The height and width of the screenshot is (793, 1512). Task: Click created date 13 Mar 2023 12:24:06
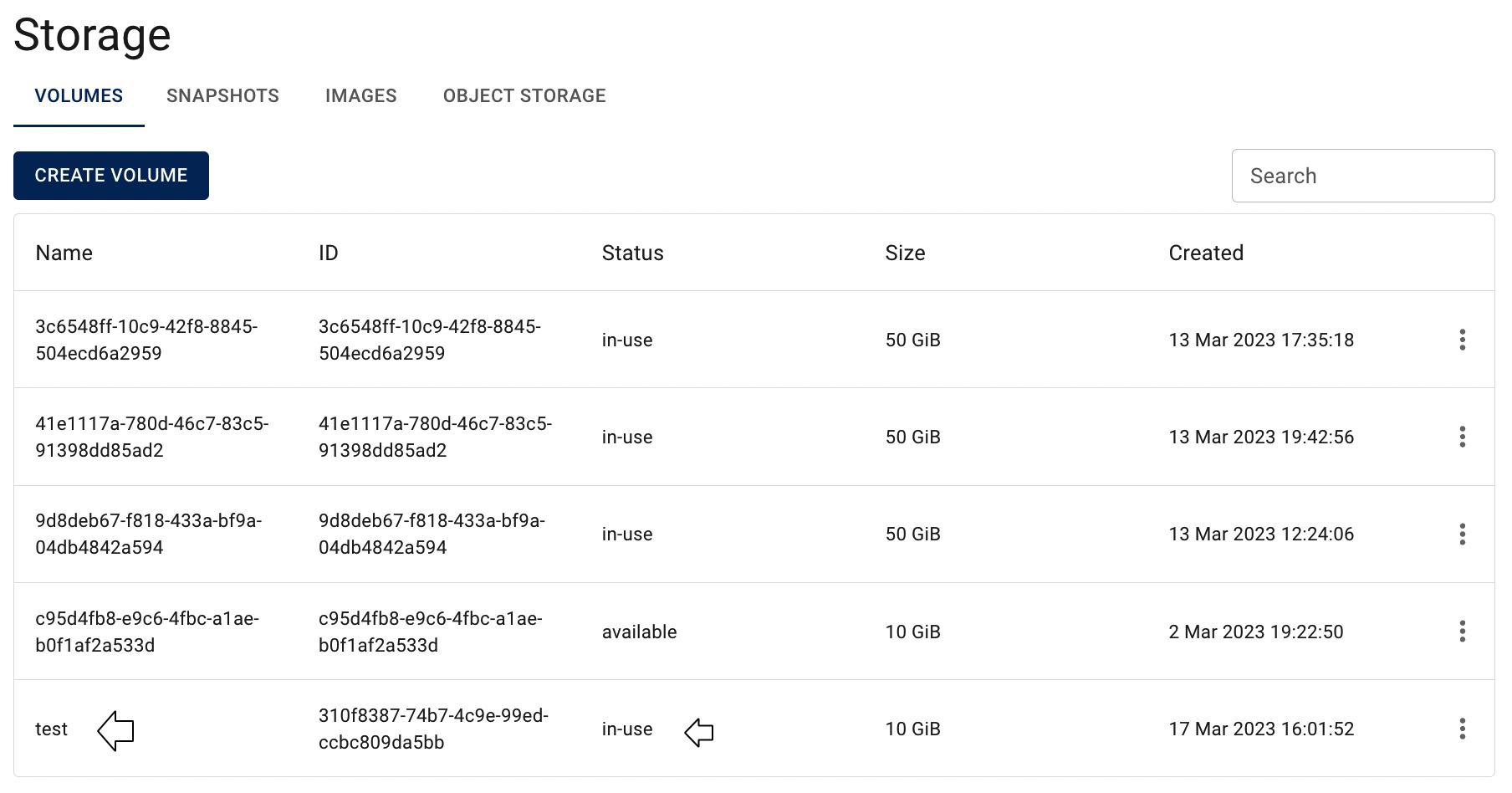pyautogui.click(x=1261, y=534)
